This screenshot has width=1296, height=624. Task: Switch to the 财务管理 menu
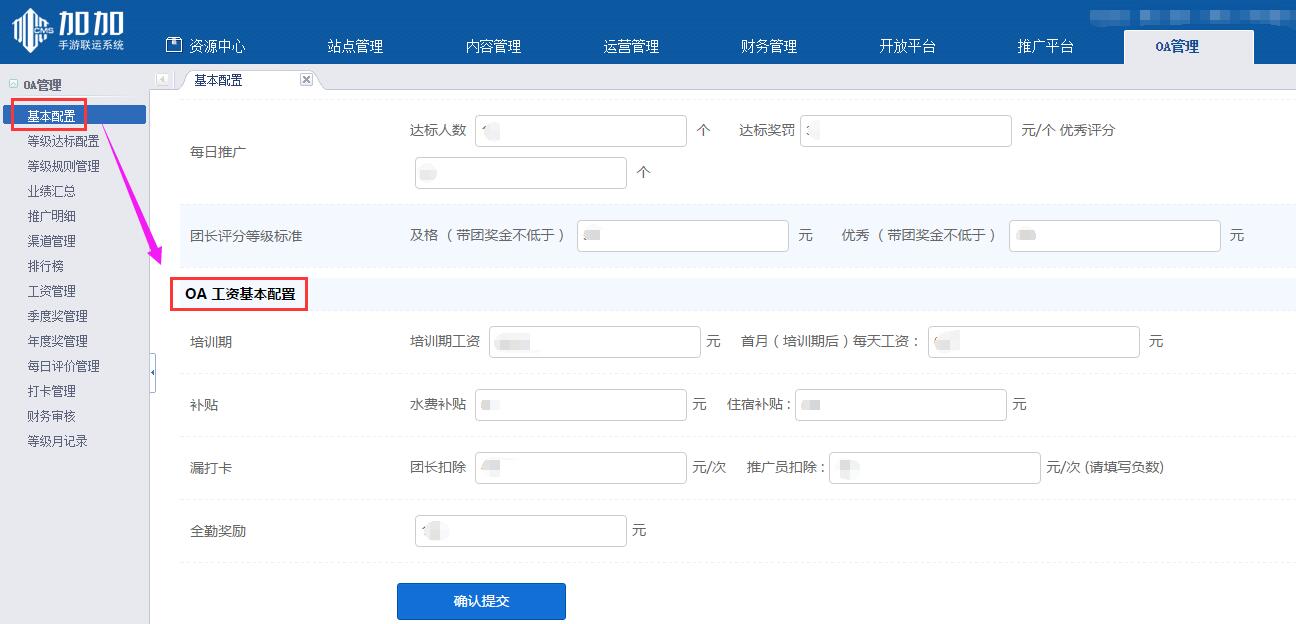(x=768, y=46)
